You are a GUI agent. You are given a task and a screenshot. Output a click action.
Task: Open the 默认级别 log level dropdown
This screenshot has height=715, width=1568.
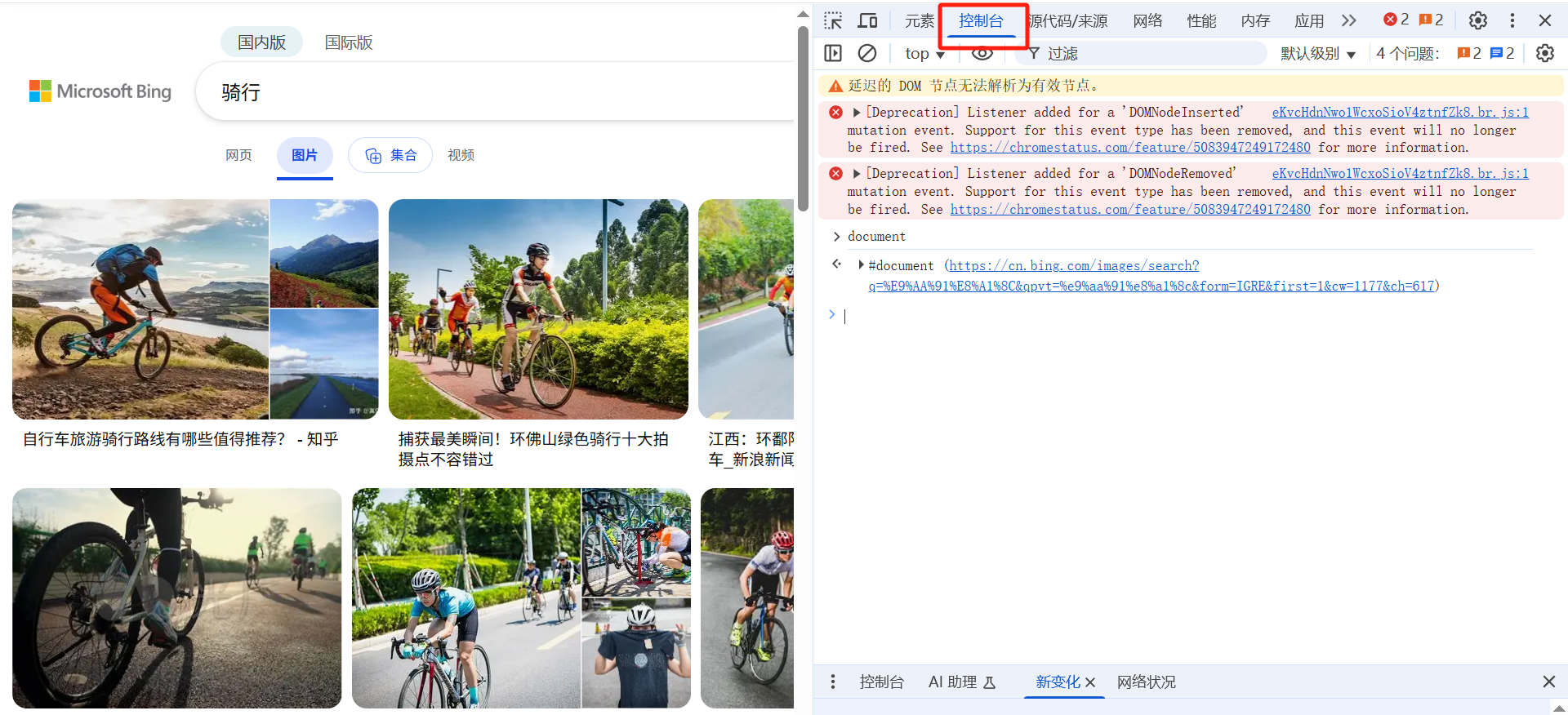click(1318, 54)
